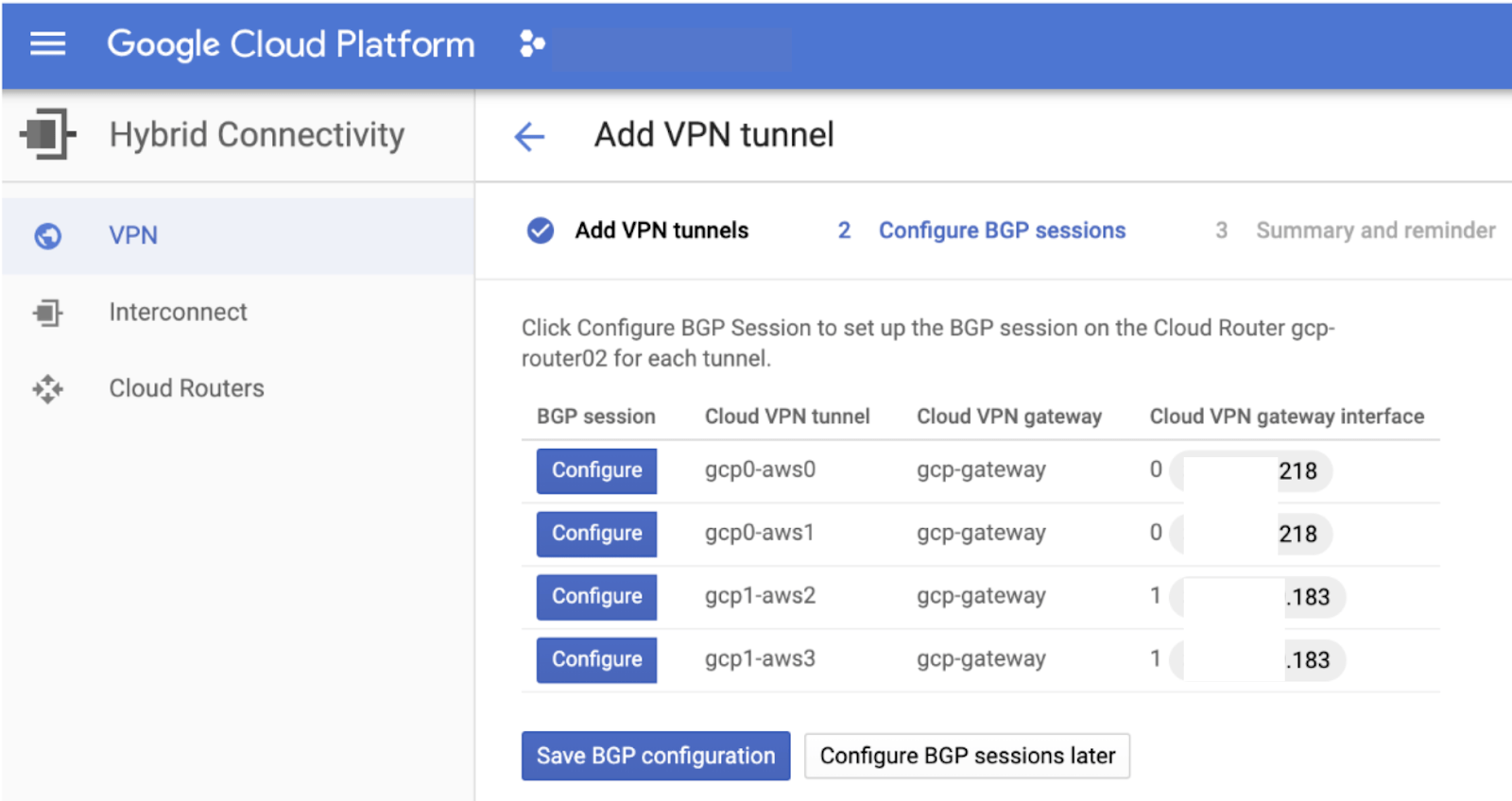Click gcp-gateway in gcp0-aws0 row
Image resolution: width=1512 pixels, height=801 pixels.
pyautogui.click(x=981, y=470)
